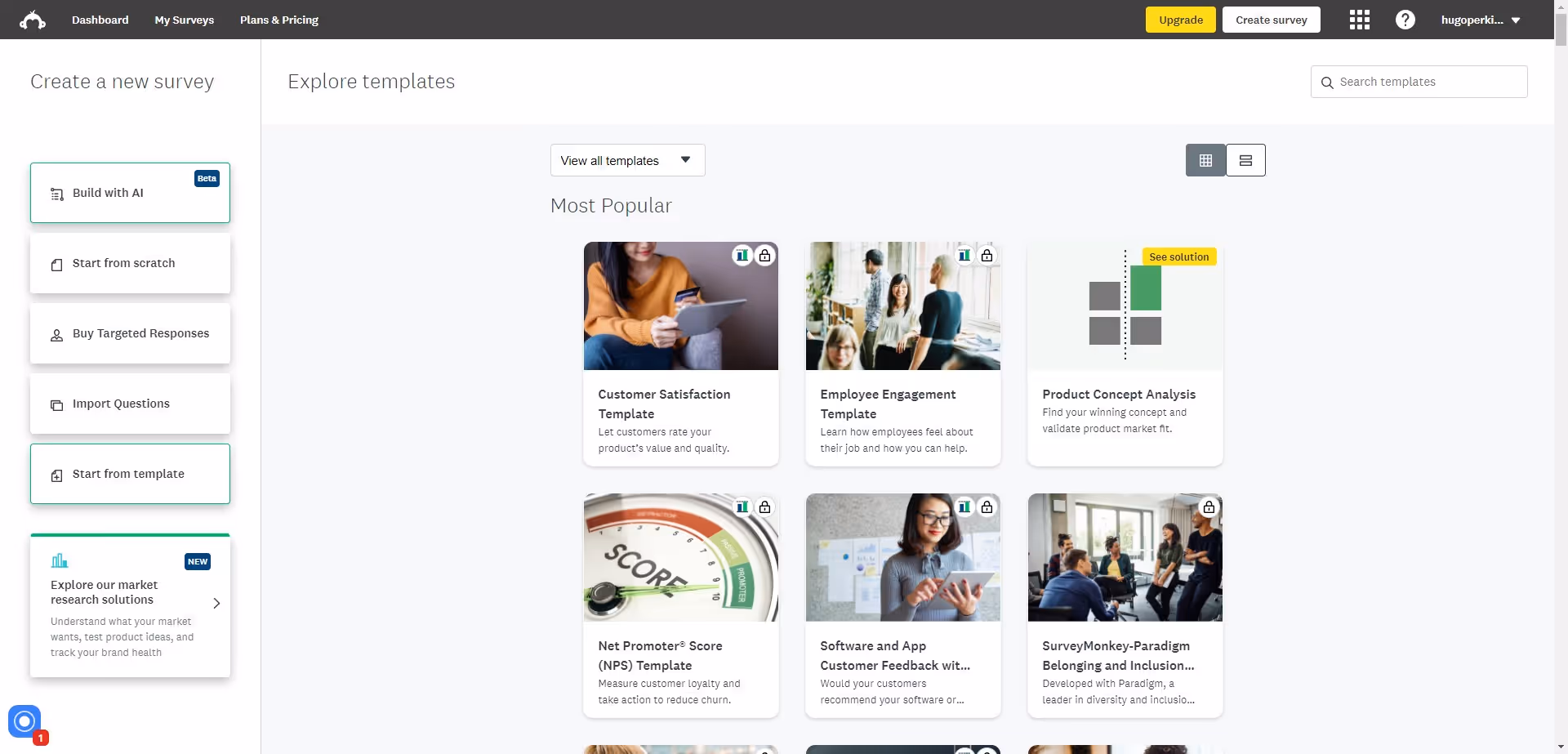Go to Dashboard
Viewport: 1568px width, 754px height.
(x=100, y=20)
